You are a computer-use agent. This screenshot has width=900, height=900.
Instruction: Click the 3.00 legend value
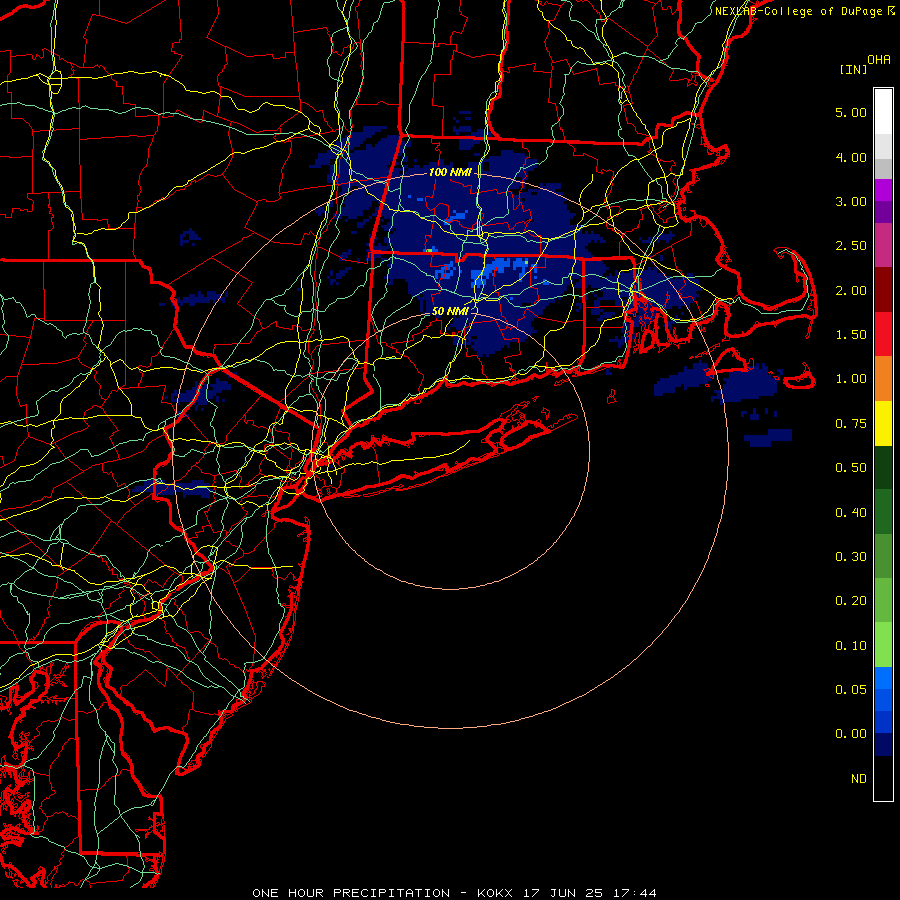[x=851, y=201]
